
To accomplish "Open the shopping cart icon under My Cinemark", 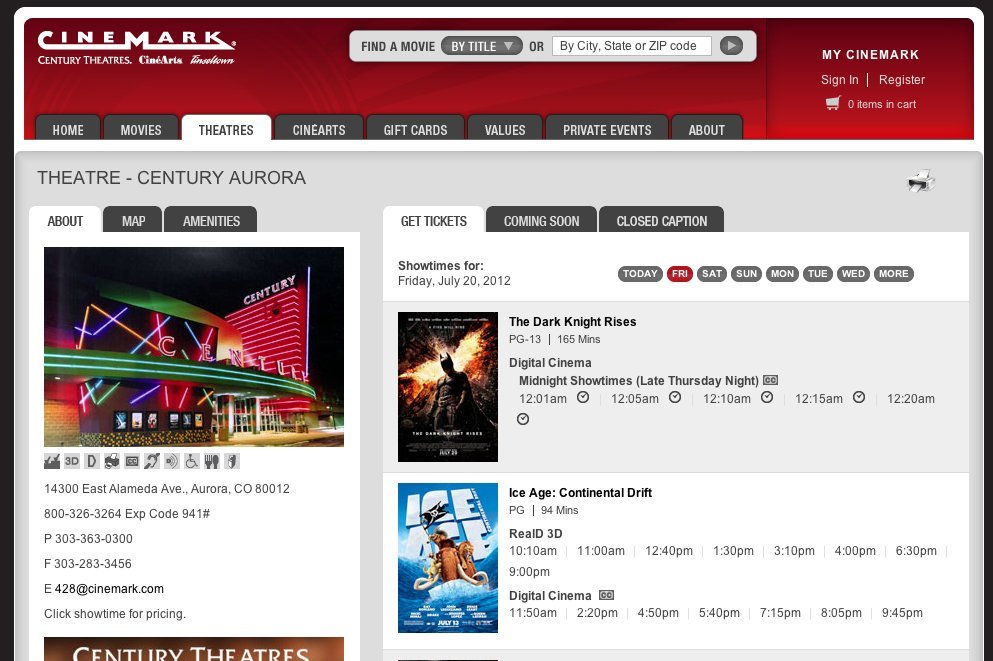I will 832,103.
